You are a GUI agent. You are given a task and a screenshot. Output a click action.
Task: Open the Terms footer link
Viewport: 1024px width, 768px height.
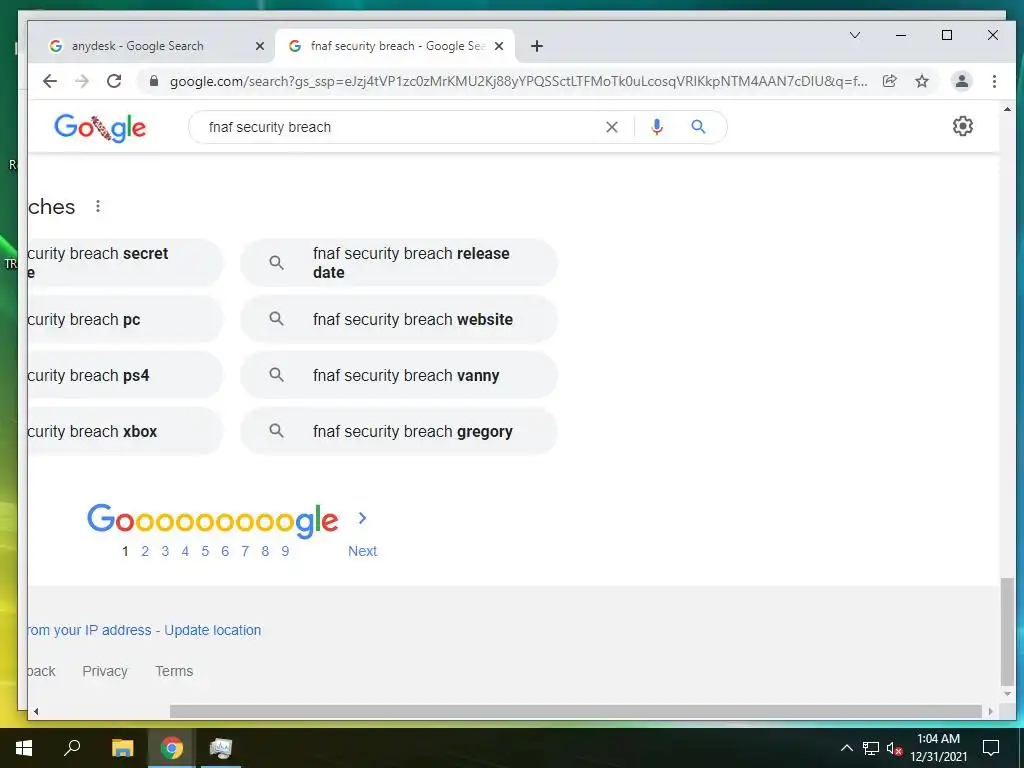coord(174,671)
